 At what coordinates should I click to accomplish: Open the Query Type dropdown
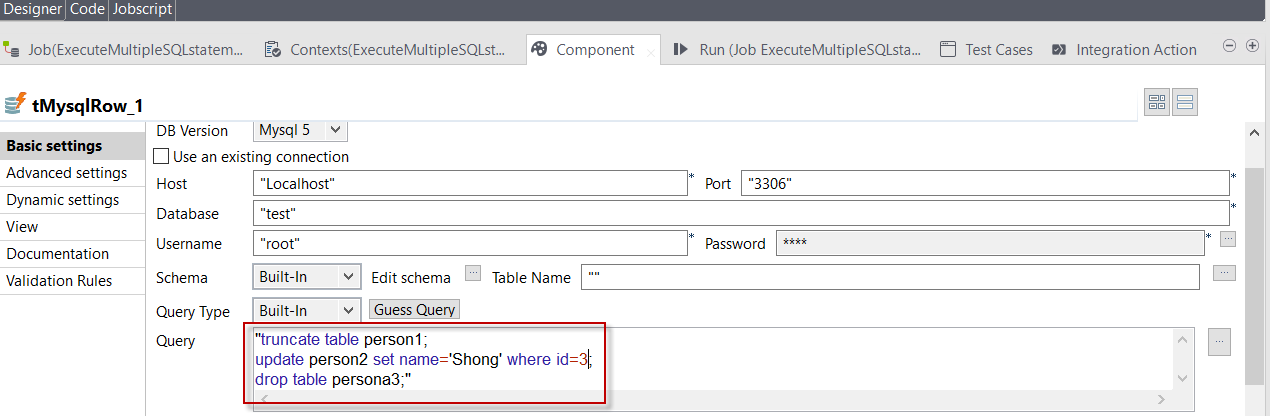[x=306, y=310]
